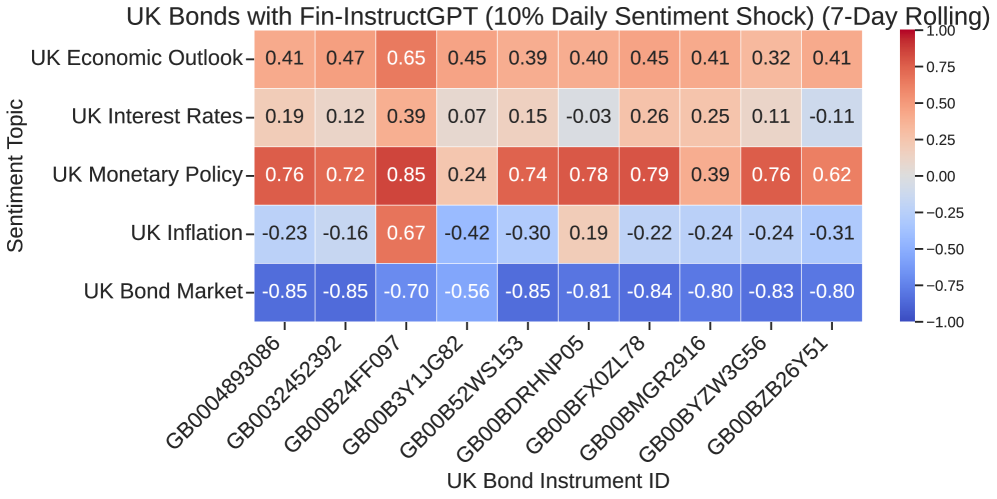Select the UK Monetary Policy cell showing 0.24
The width and height of the screenshot is (997, 499).
pyautogui.click(x=466, y=175)
